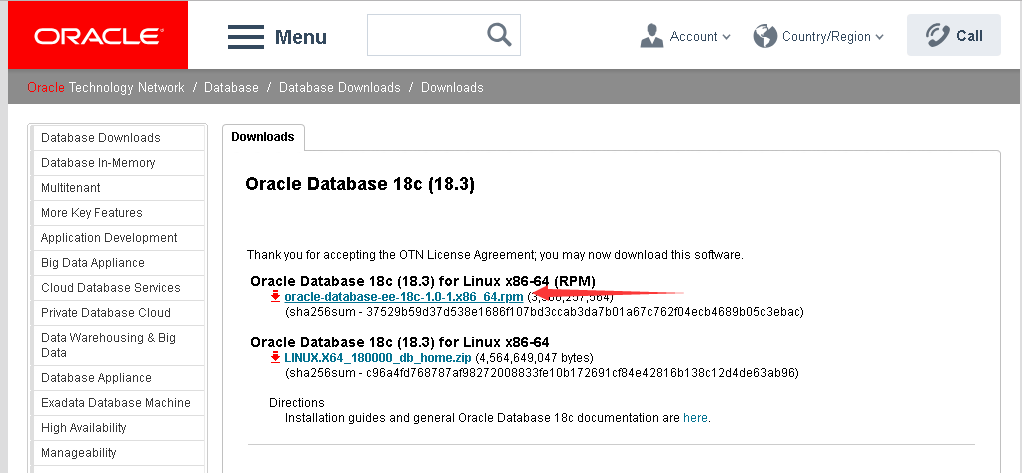Open the 'here' documentation link

[x=695, y=418]
